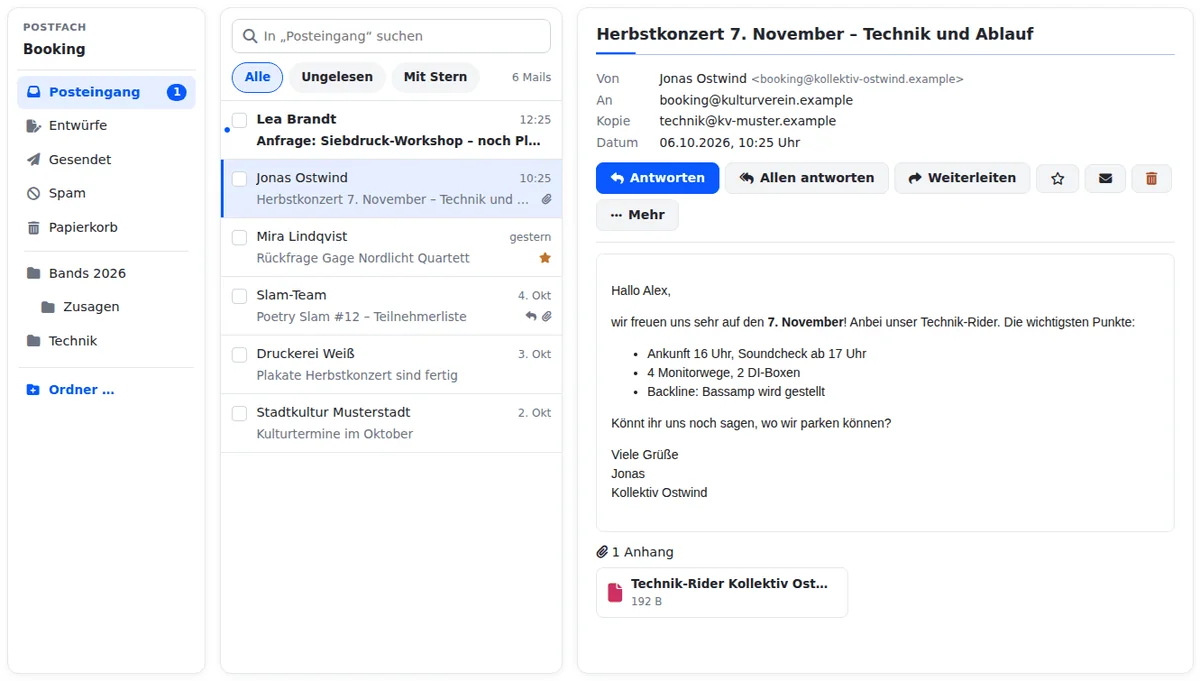Open Lea Brandt's Siebdruck-Workshop mail

point(391,130)
